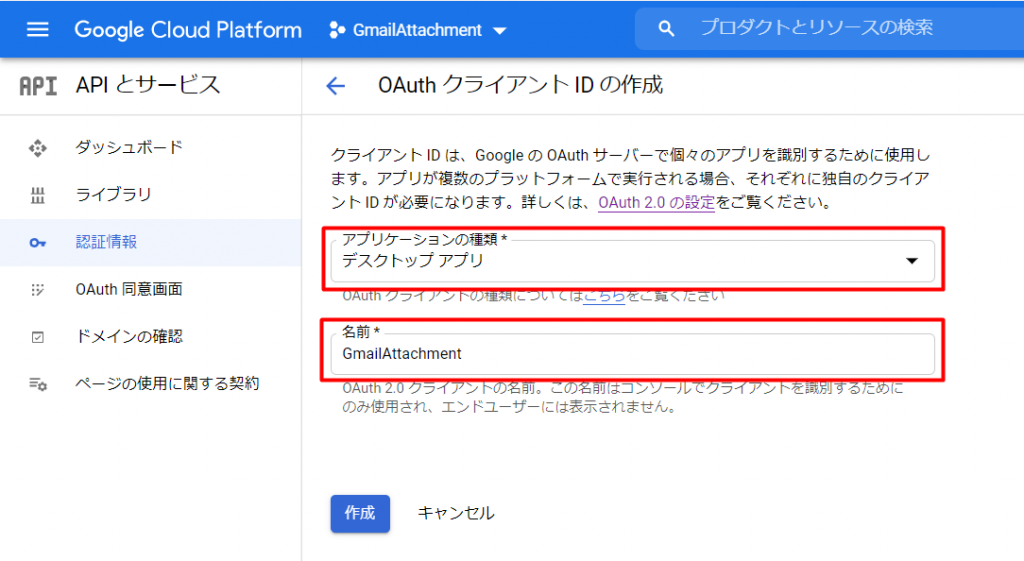Click the GmailAttachment project hexagon icon
The width and height of the screenshot is (1024, 561).
coord(337,30)
